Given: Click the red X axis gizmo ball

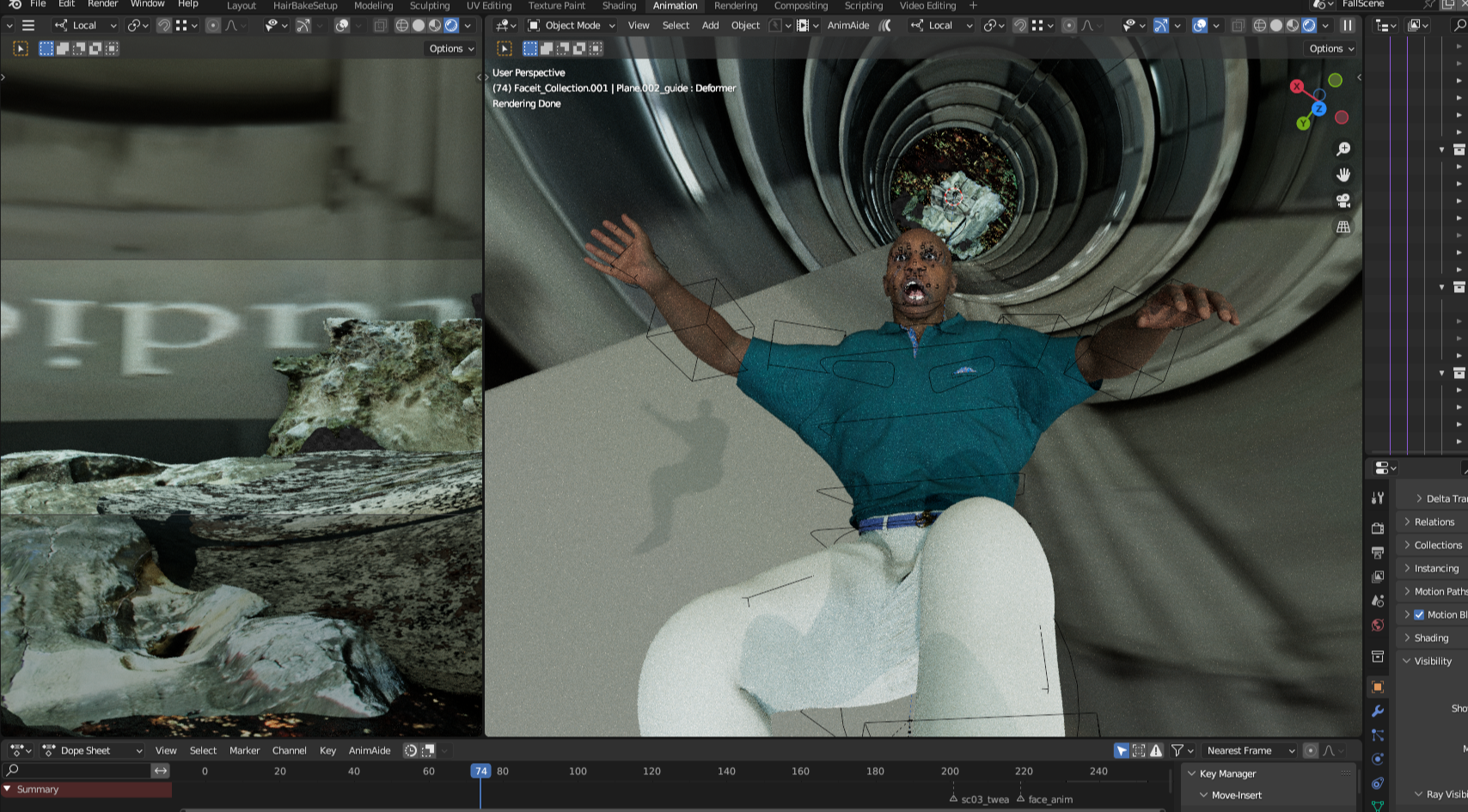Looking at the screenshot, I should (1296, 87).
